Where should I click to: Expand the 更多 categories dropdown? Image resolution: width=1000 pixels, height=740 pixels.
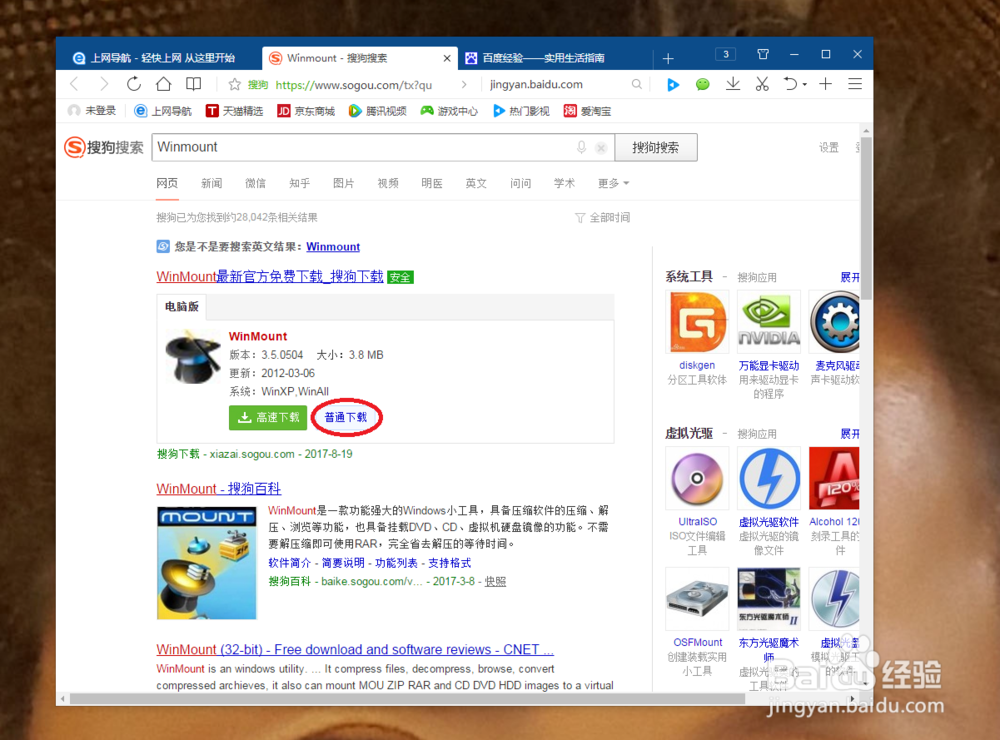coord(613,183)
